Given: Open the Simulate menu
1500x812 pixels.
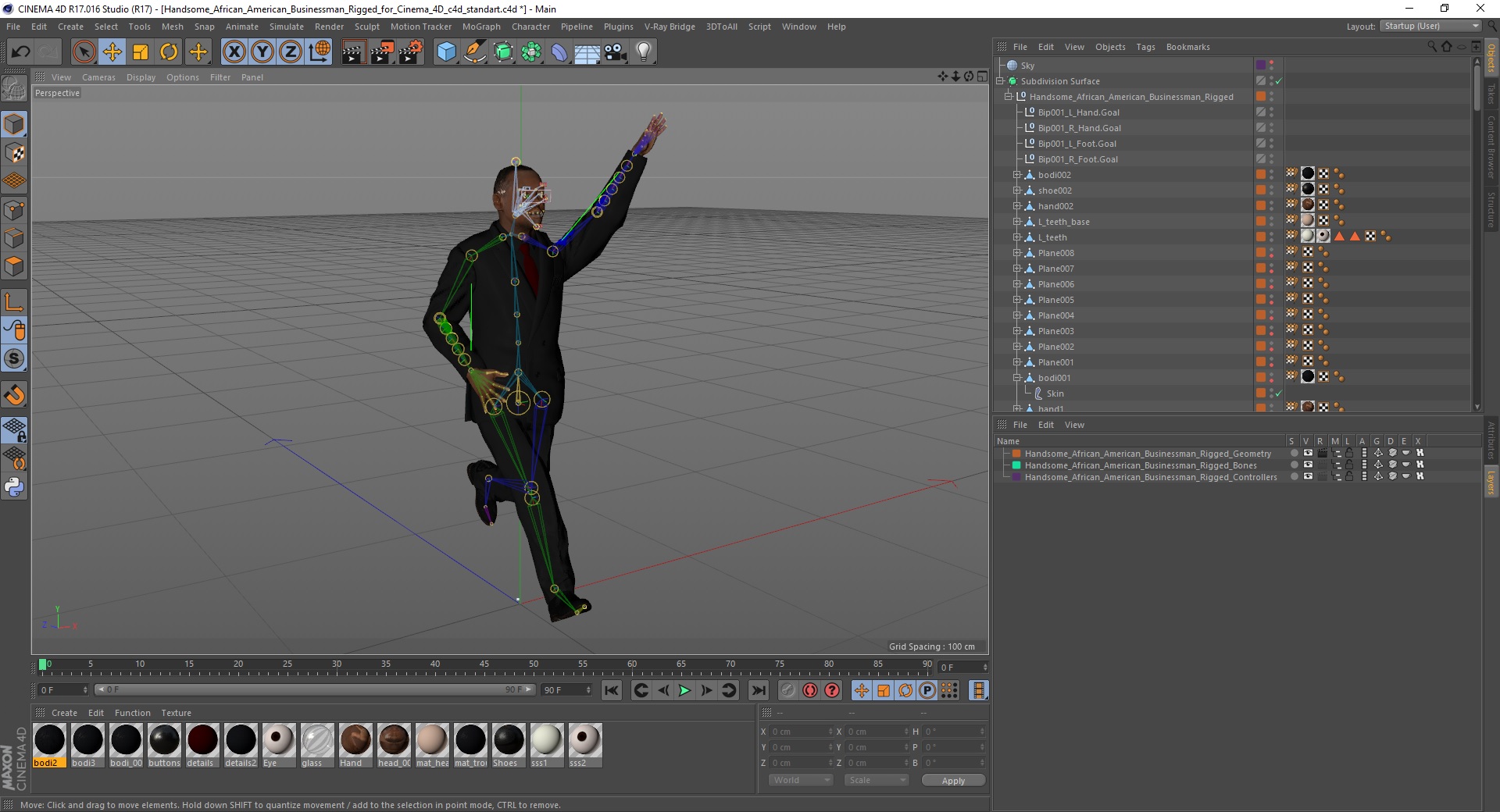Looking at the screenshot, I should pos(287,27).
